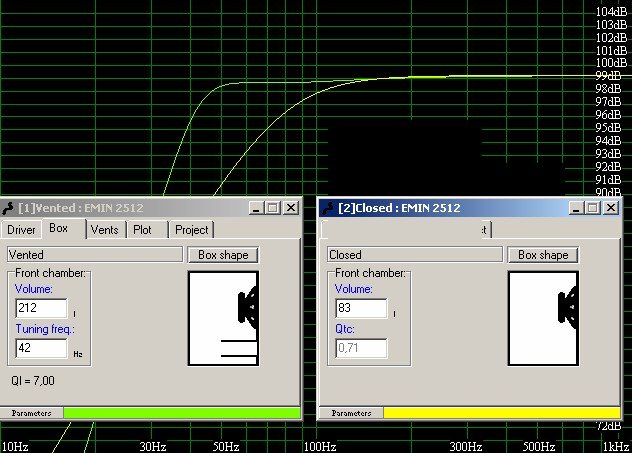The image size is (632, 453).
Task: Click the closed box diagram thumbnail
Action: click(543, 318)
